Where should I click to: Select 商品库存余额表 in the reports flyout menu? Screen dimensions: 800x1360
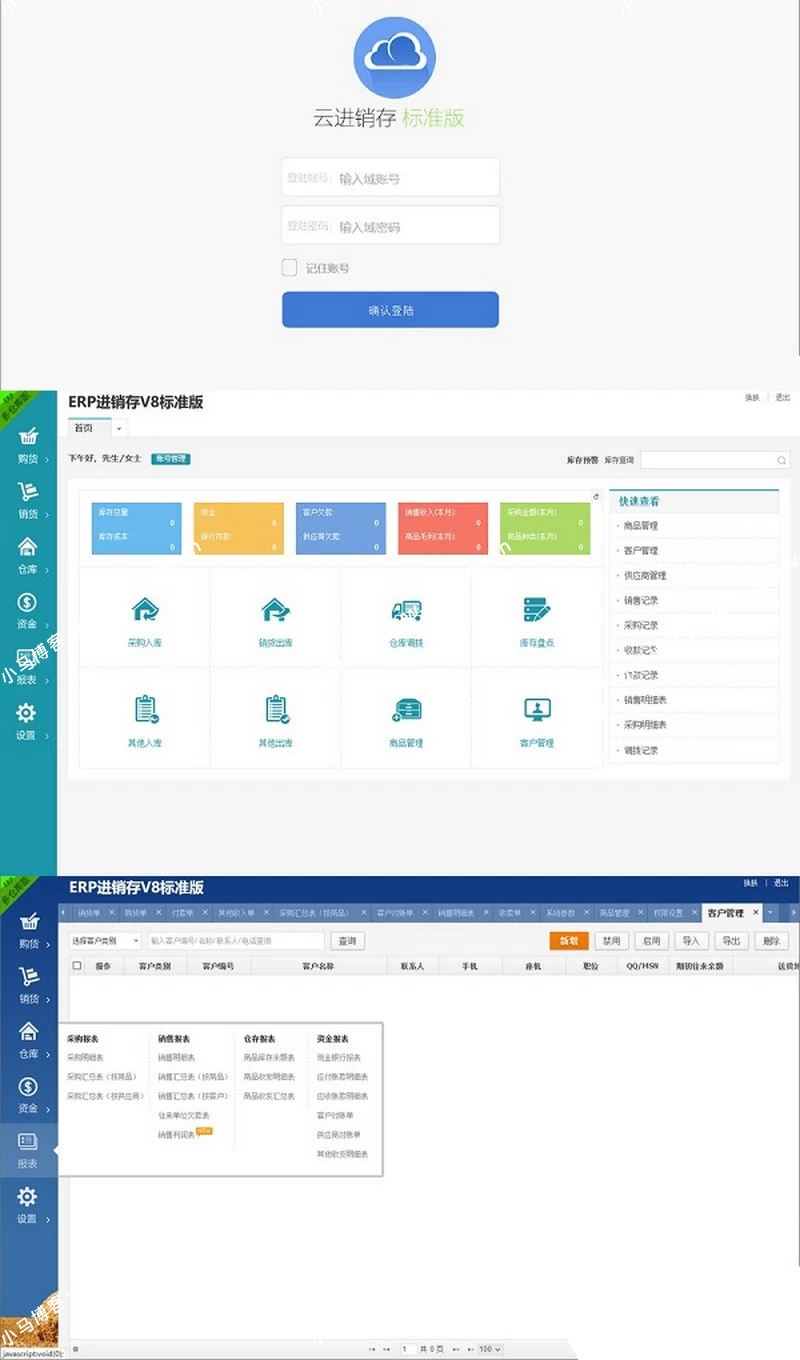[x=269, y=1057]
